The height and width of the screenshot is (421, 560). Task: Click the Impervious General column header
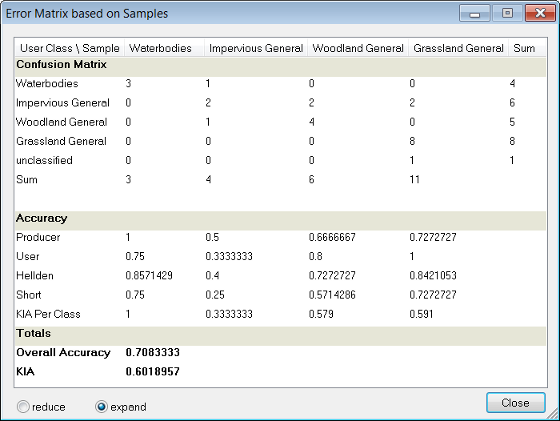256,48
